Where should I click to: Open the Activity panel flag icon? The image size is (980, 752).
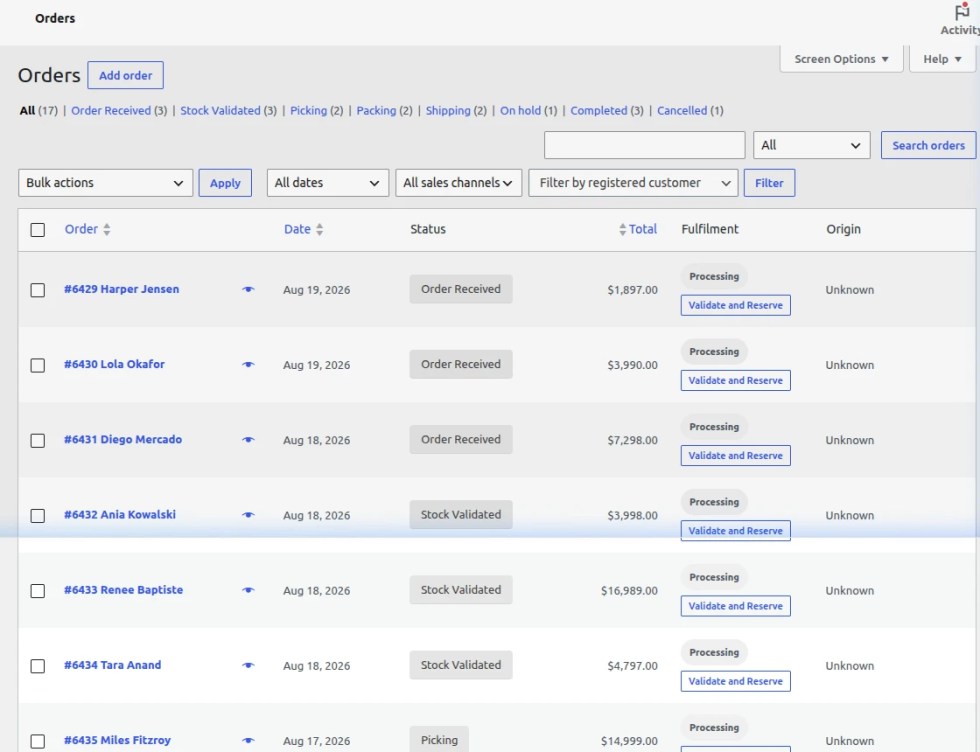pos(962,12)
